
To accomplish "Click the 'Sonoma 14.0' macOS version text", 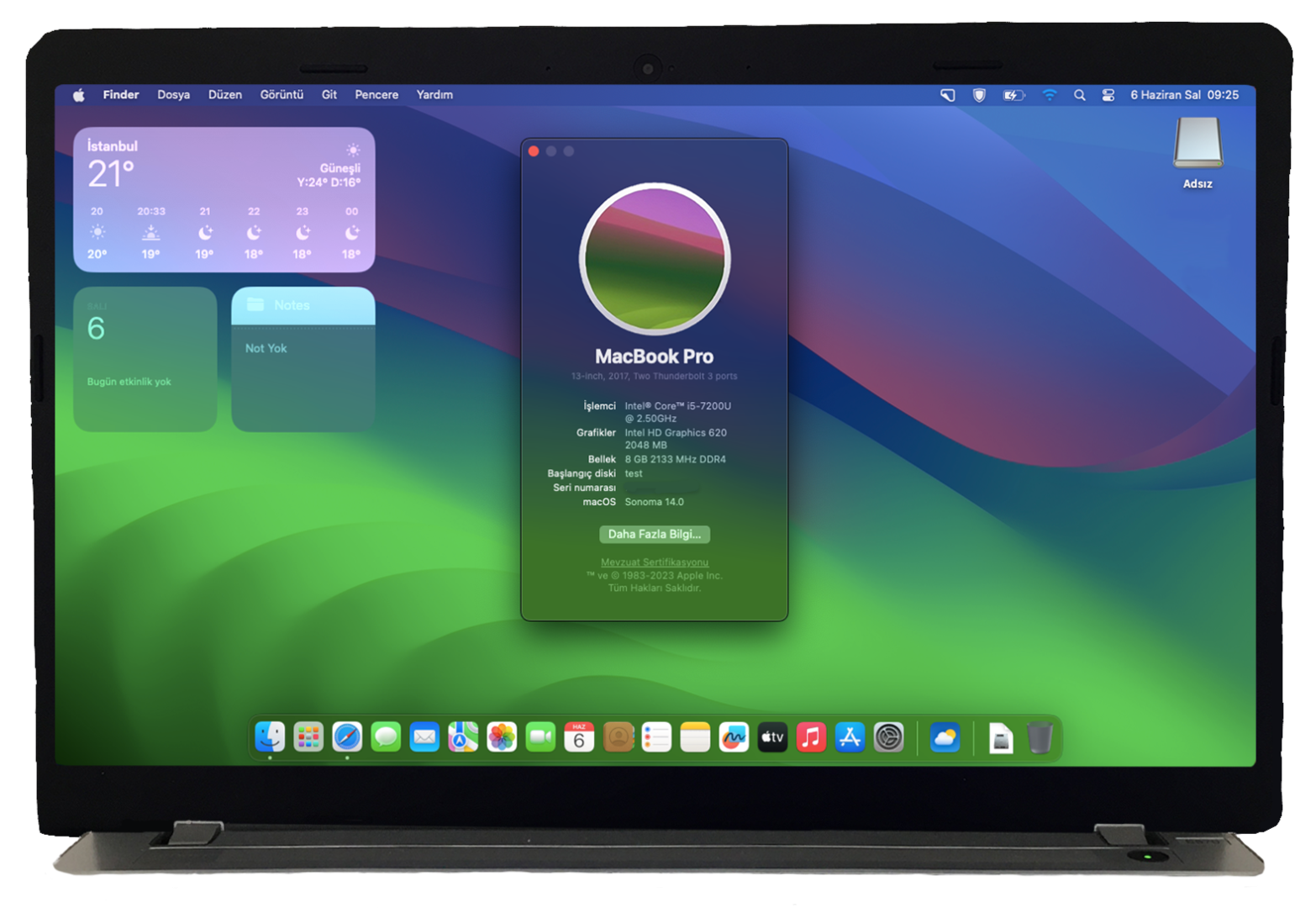I will (655, 502).
